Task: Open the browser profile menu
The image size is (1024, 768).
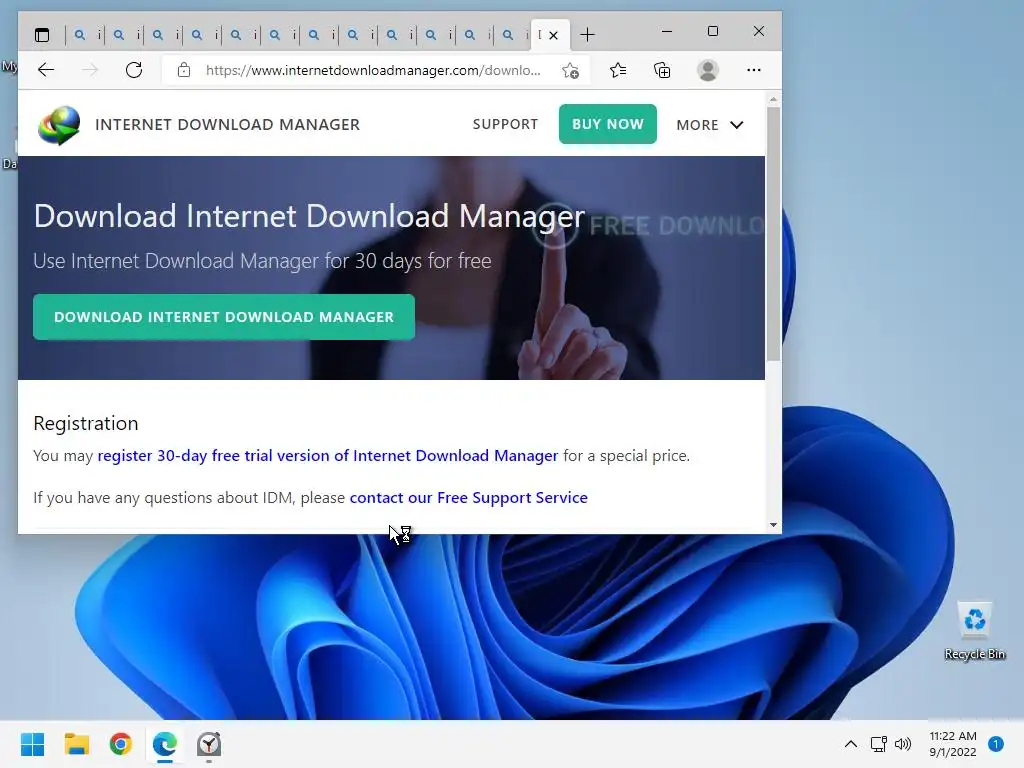Action: [707, 70]
